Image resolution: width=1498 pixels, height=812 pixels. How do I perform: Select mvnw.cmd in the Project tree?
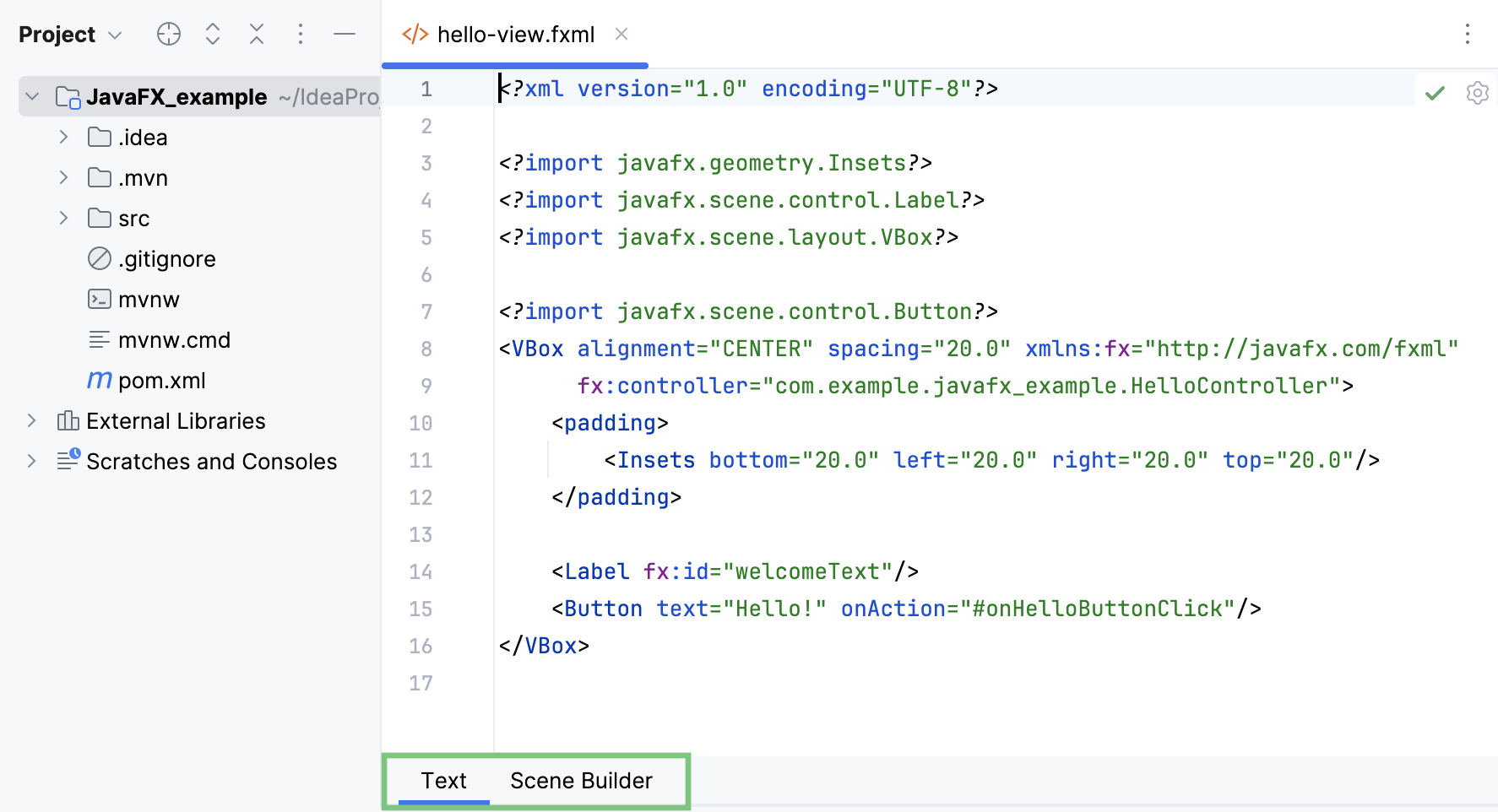click(176, 339)
